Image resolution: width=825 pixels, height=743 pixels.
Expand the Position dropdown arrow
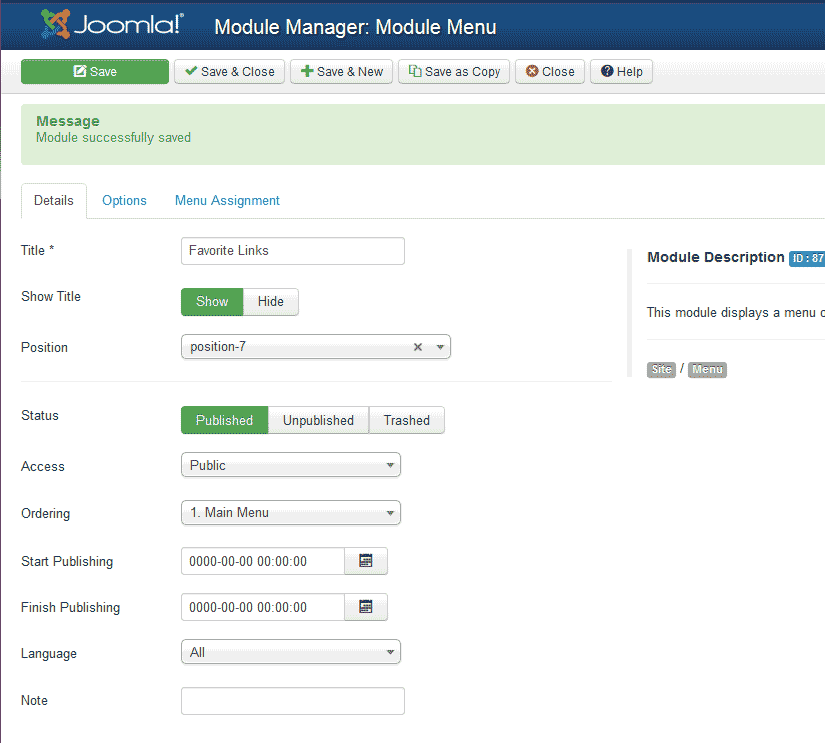pyautogui.click(x=440, y=347)
